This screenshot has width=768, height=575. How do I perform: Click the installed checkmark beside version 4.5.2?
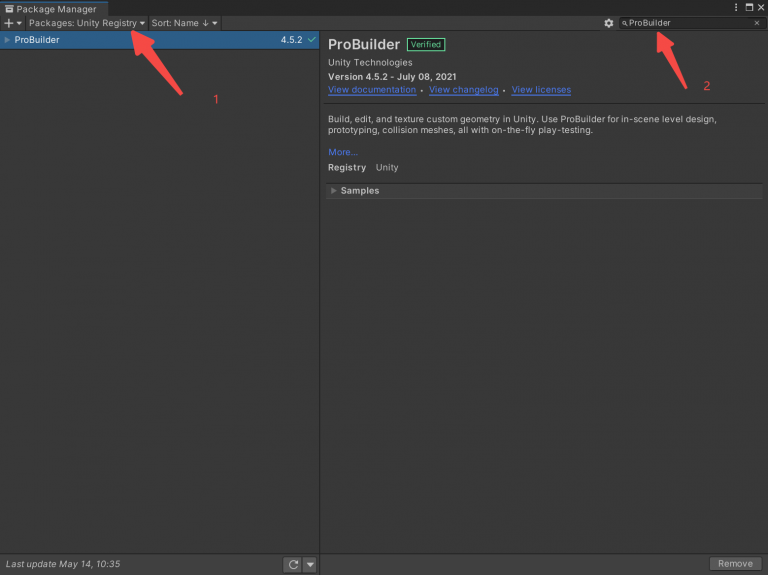(312, 40)
